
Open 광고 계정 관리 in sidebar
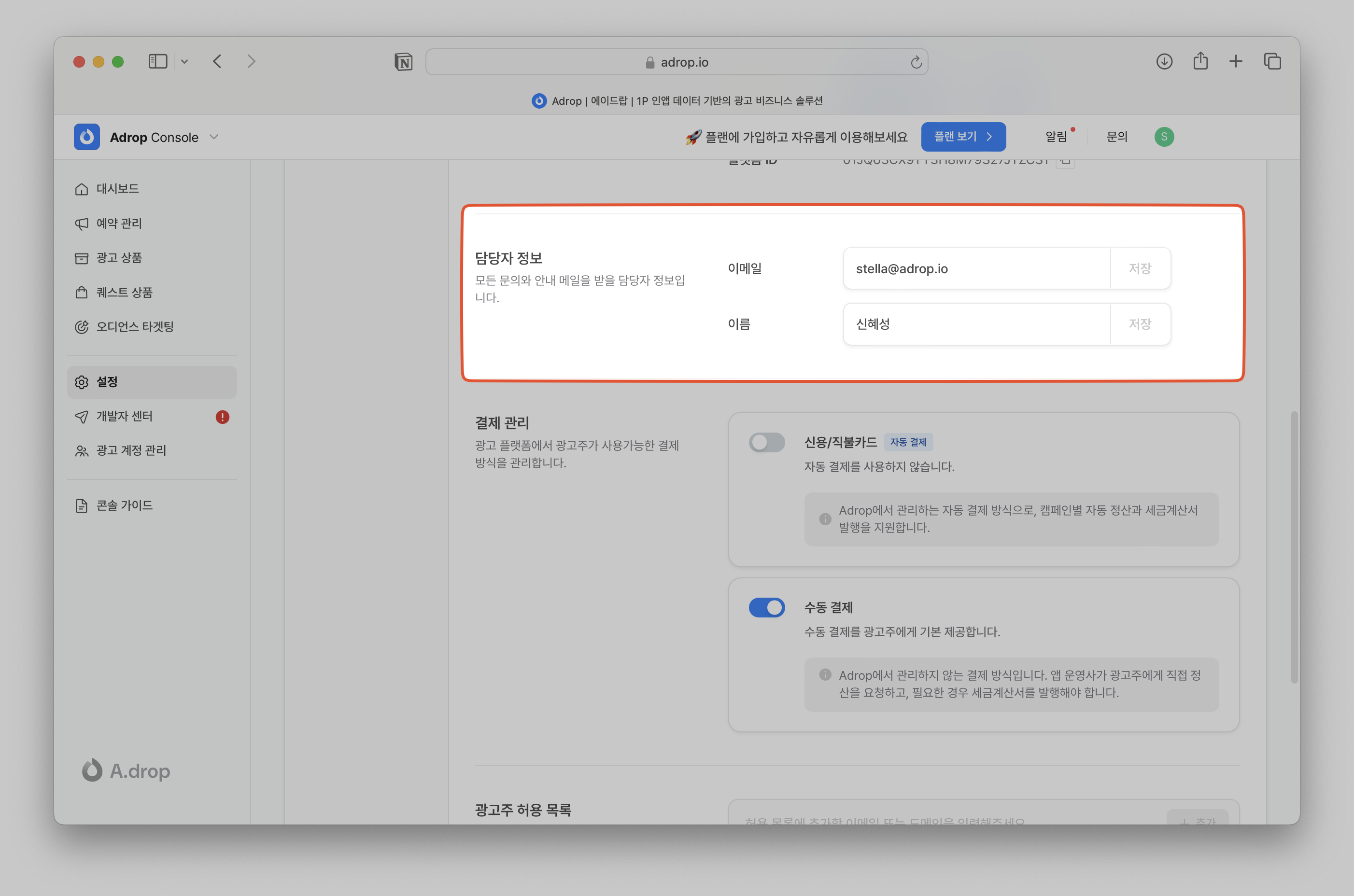(x=131, y=451)
